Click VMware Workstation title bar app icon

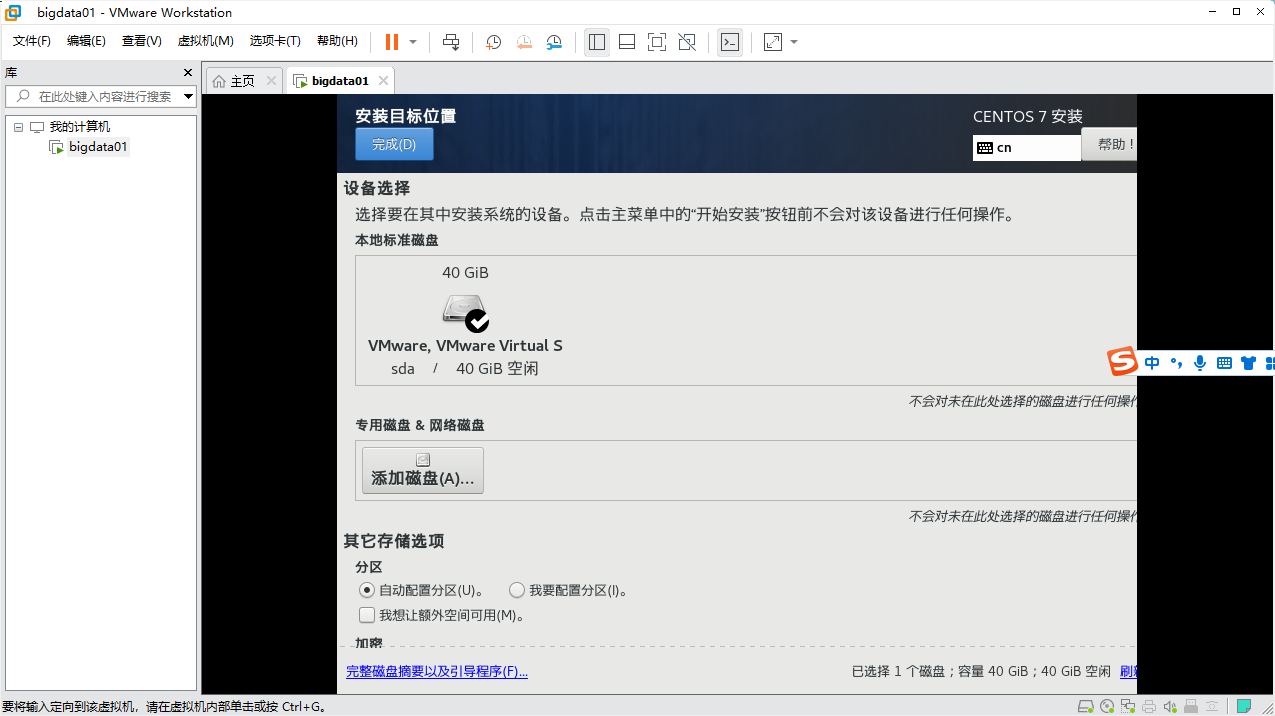(13, 12)
